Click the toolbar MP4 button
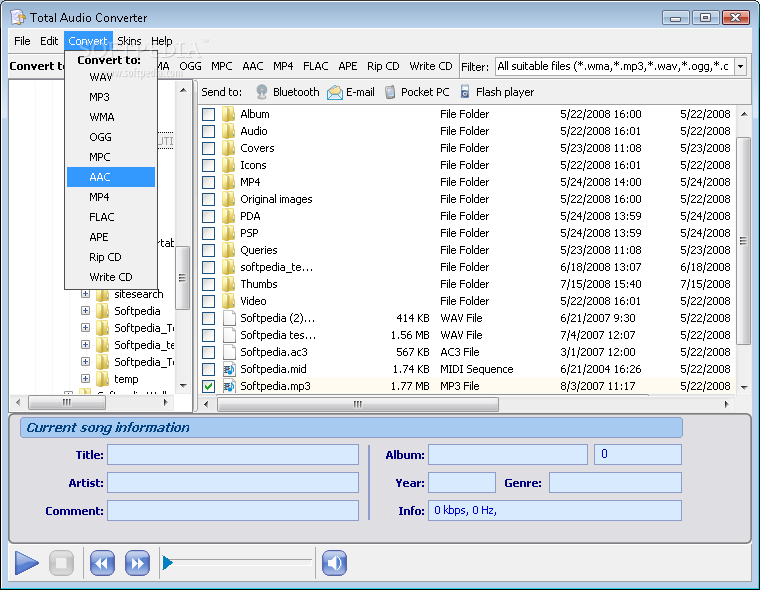The height and width of the screenshot is (590, 760). coord(283,66)
